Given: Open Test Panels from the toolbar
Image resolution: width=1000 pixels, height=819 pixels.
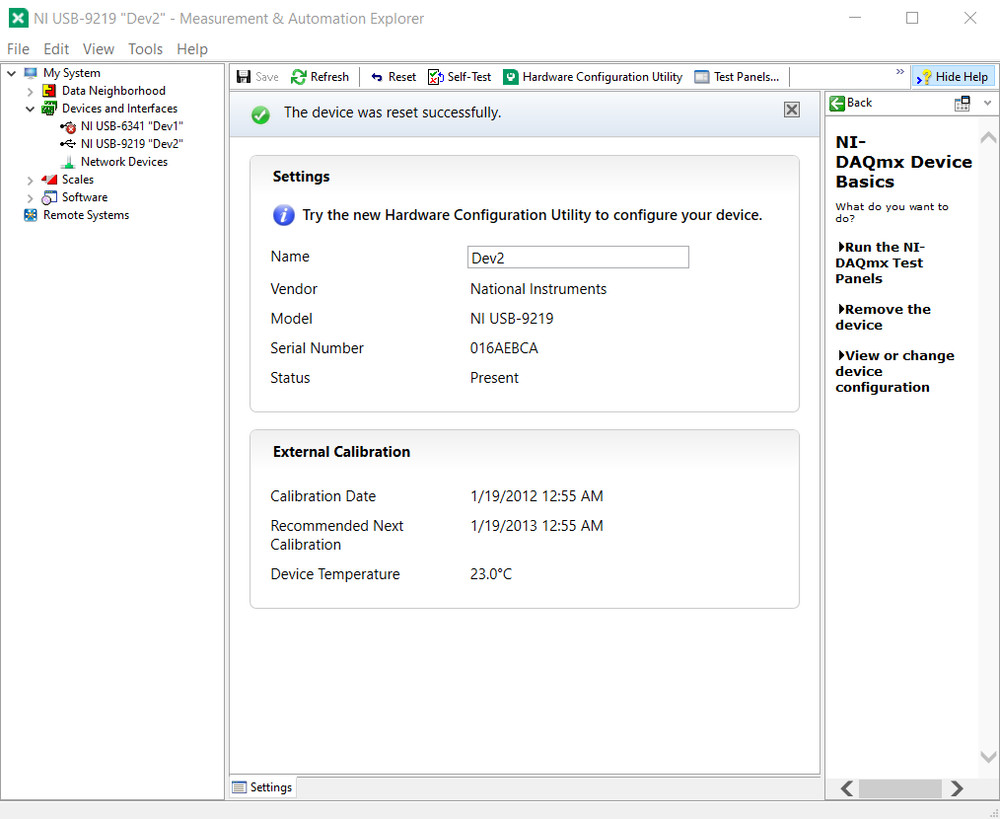Looking at the screenshot, I should point(737,77).
